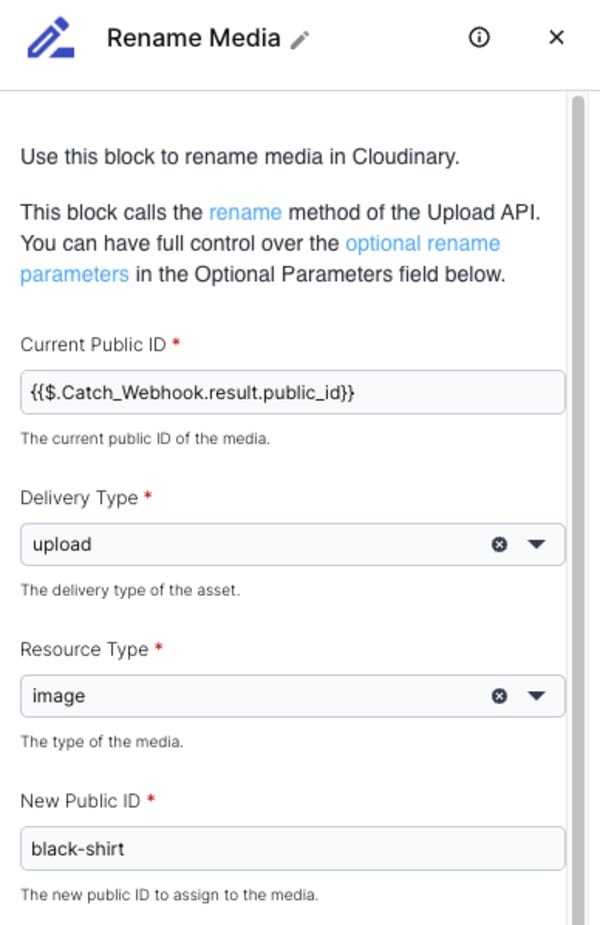Clear the Resource Type image value
This screenshot has width=600, height=925.
499,696
